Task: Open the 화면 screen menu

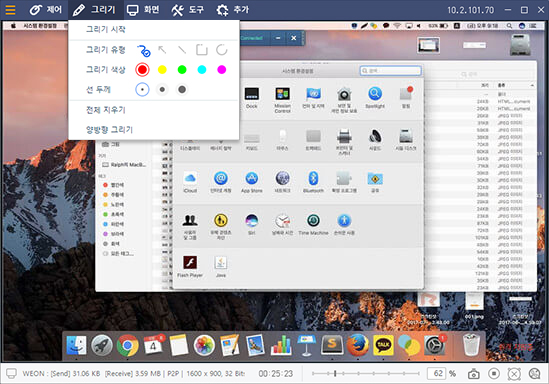Action: [143, 10]
